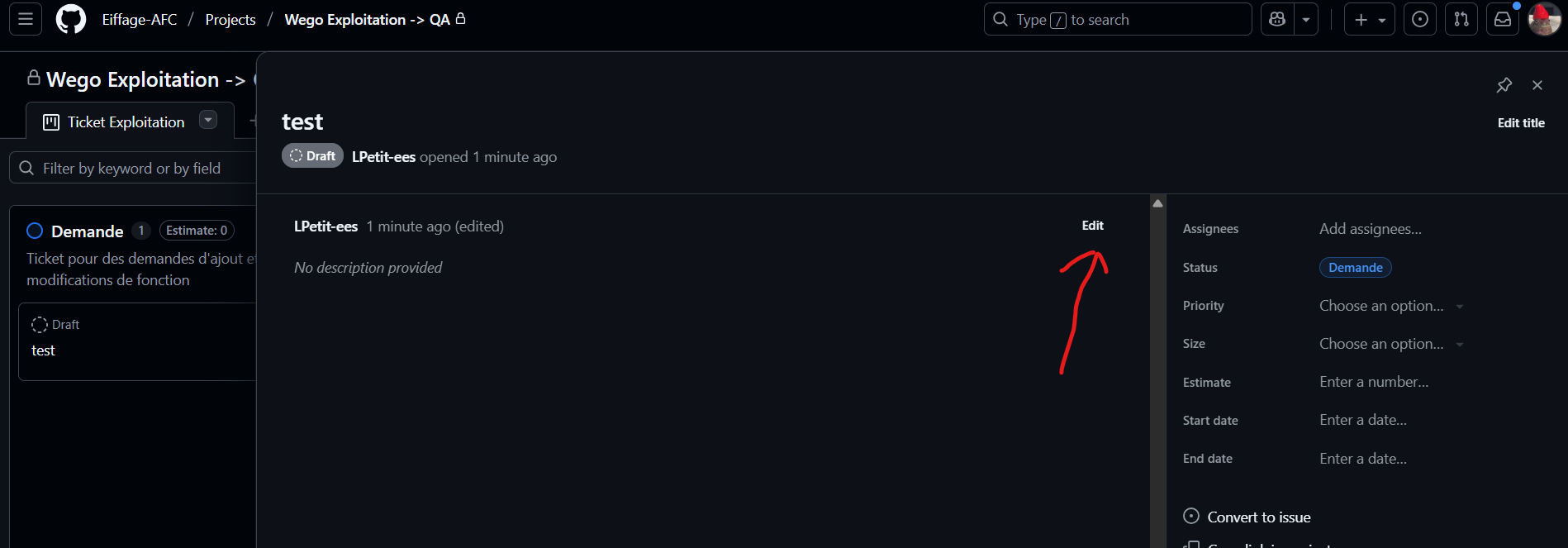The image size is (1568, 548).
Task: Open the pull requests icon in header
Action: coord(1461,19)
